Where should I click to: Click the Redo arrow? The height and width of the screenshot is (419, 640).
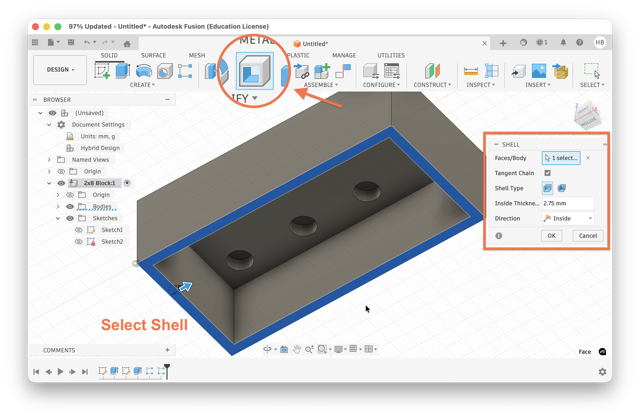click(x=105, y=42)
